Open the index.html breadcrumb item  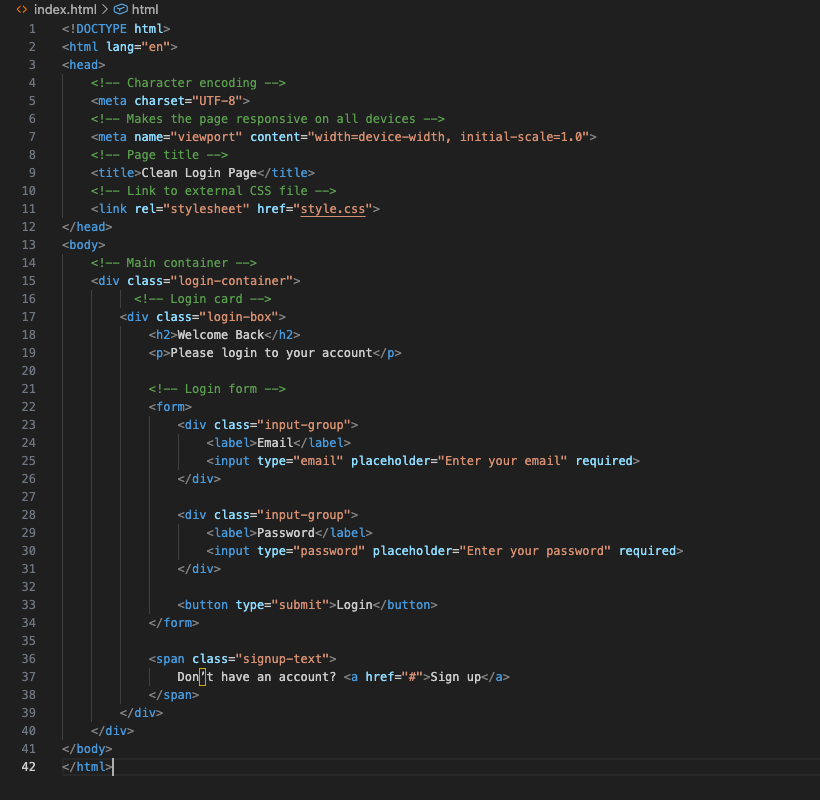(65, 9)
